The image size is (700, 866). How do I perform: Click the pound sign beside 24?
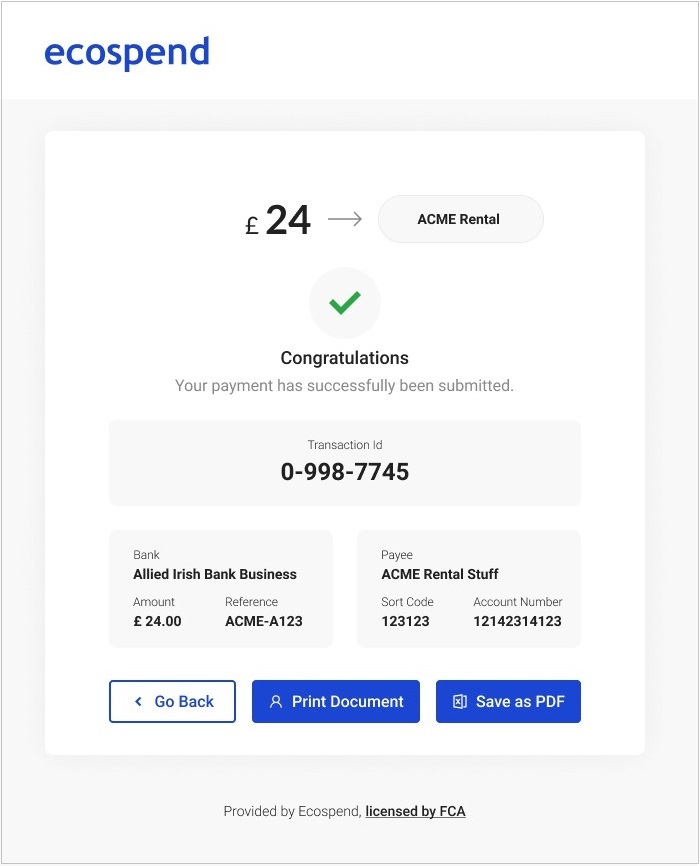[x=251, y=225]
